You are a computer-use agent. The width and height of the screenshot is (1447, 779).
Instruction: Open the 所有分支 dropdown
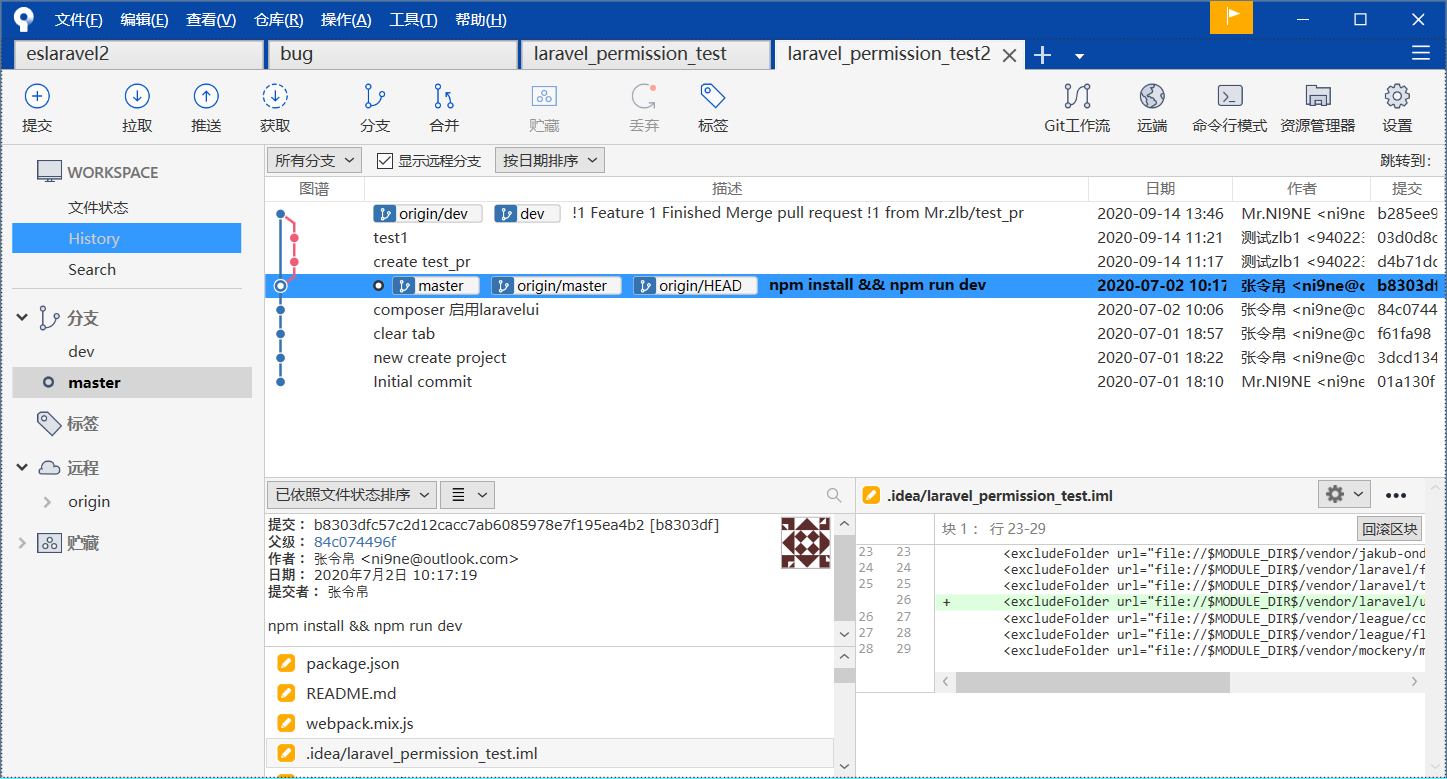(315, 160)
